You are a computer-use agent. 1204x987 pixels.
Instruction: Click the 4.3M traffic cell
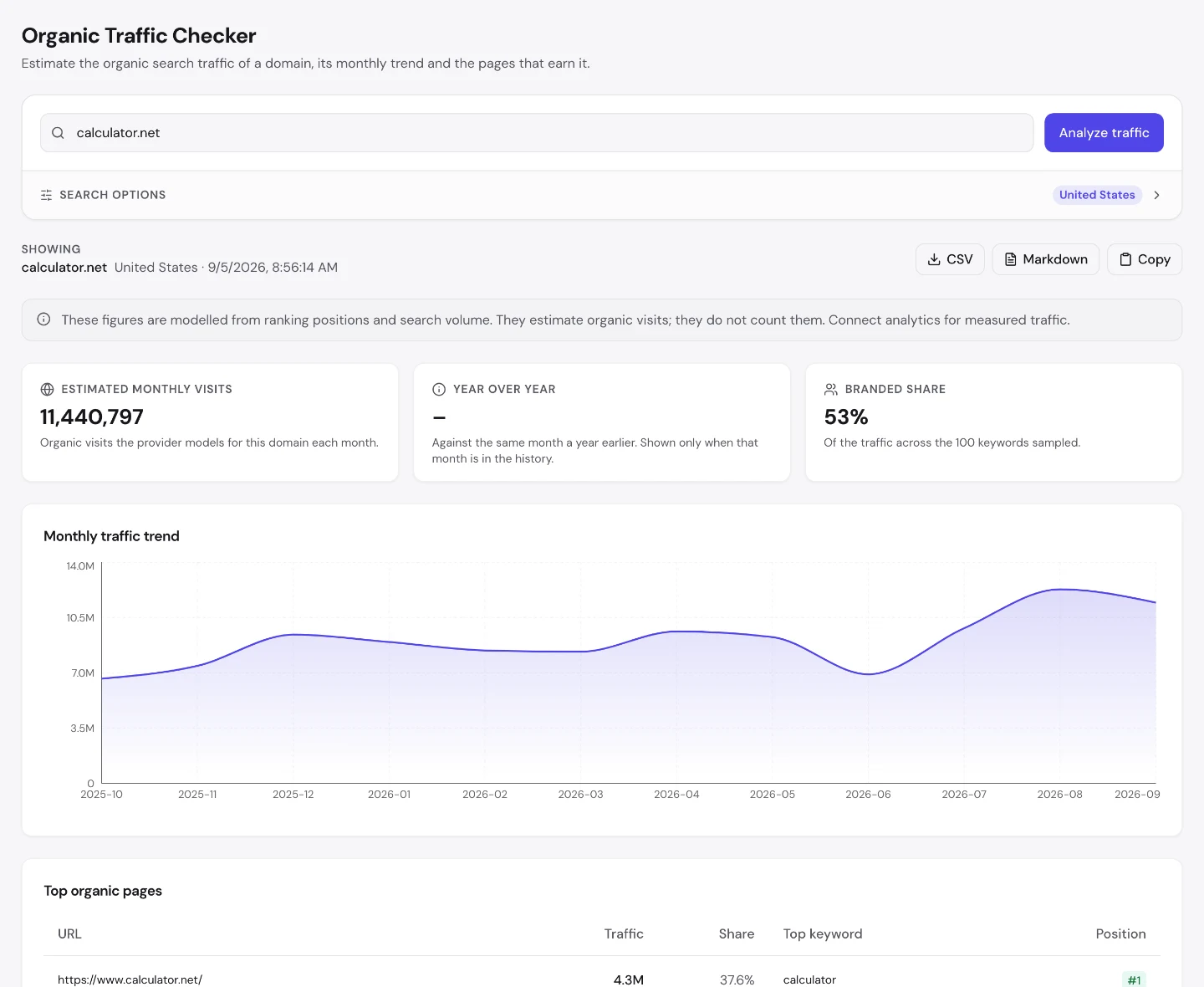[x=629, y=979]
